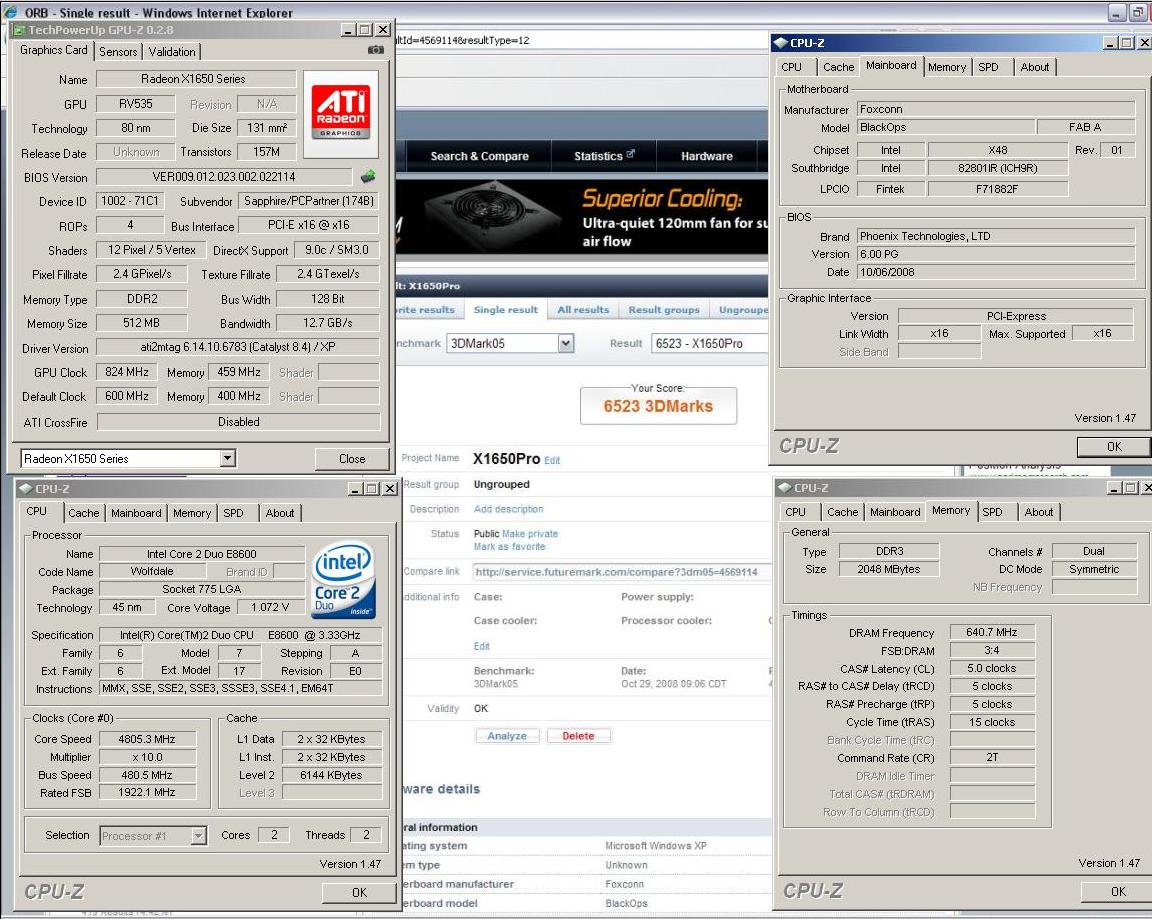Viewport: 1152px width, 919px height.
Task: Click the Intel Core 2 Duo E8600 name field
Action: coord(201,554)
